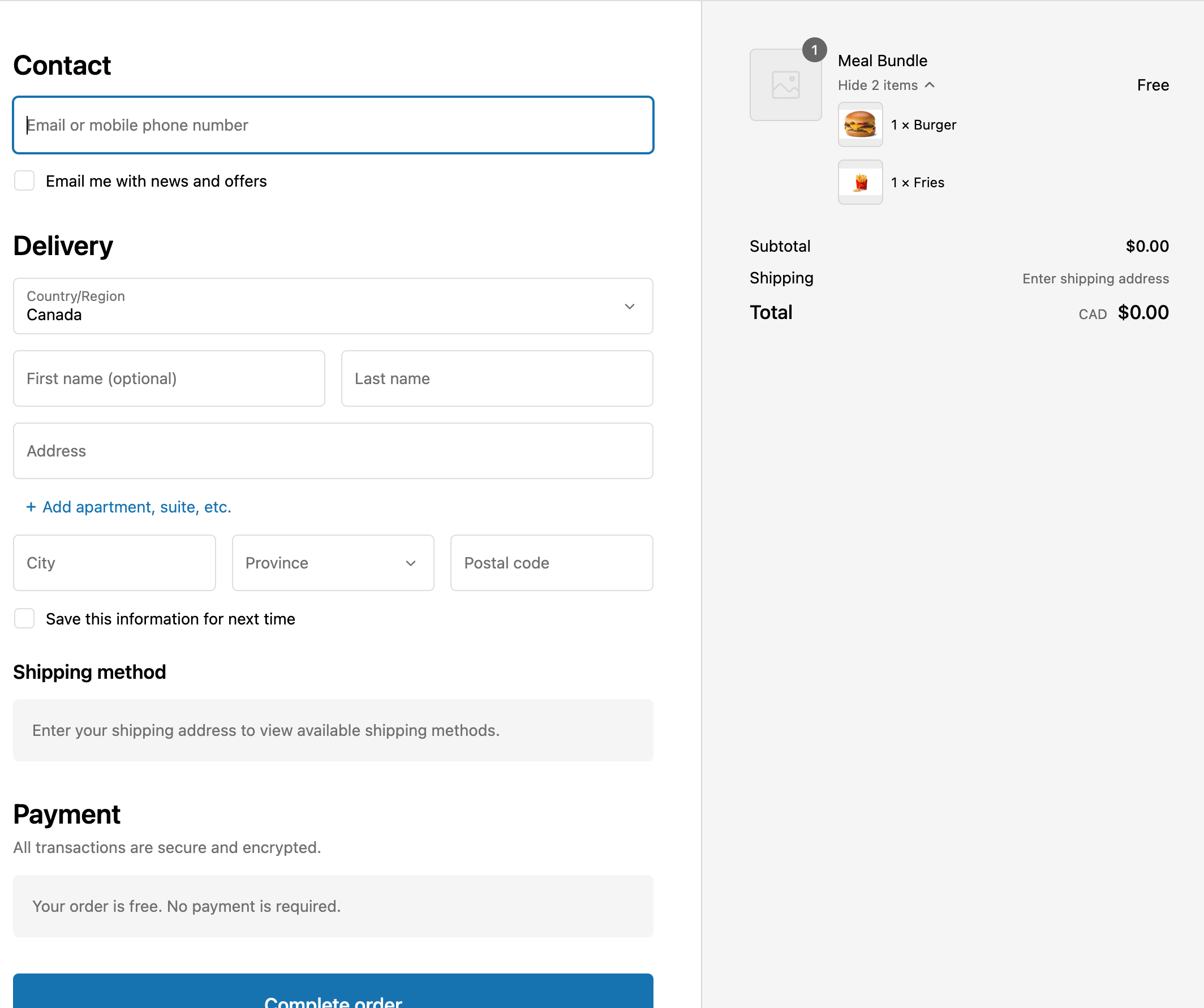
Task: Click All transactions are secure text
Action: pyautogui.click(x=167, y=847)
